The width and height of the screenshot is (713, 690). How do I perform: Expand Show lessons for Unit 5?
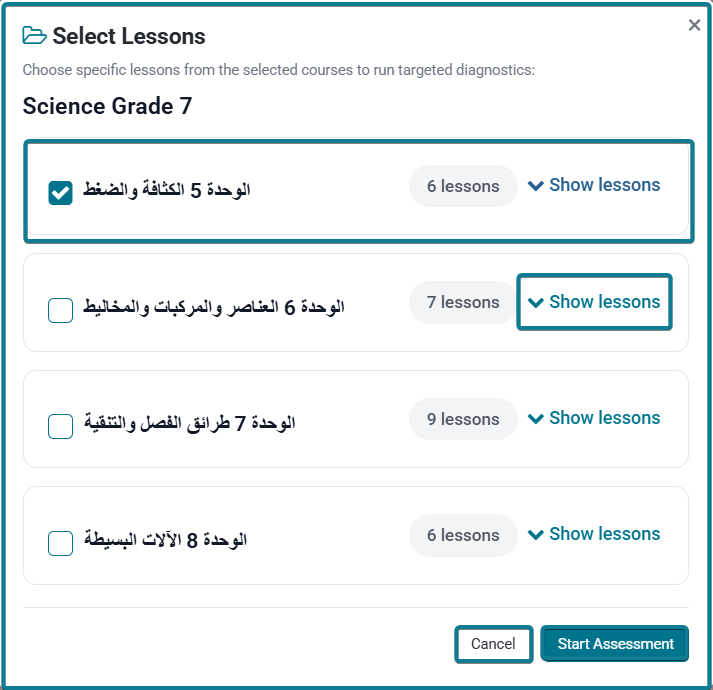(594, 185)
